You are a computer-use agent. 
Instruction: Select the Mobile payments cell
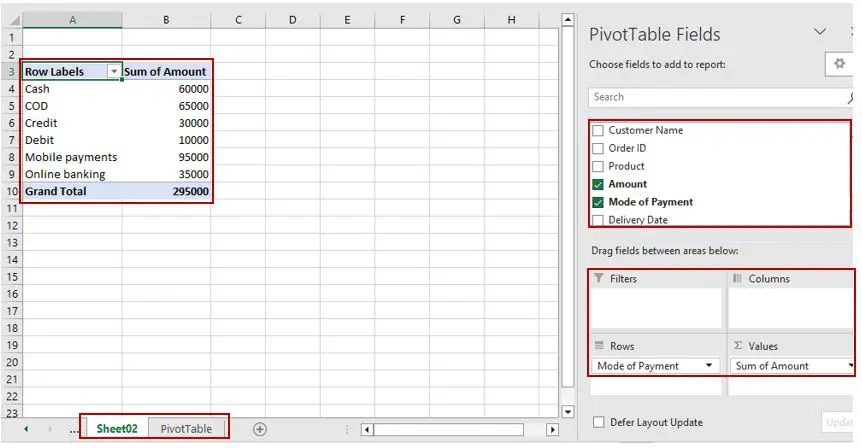coord(72,157)
